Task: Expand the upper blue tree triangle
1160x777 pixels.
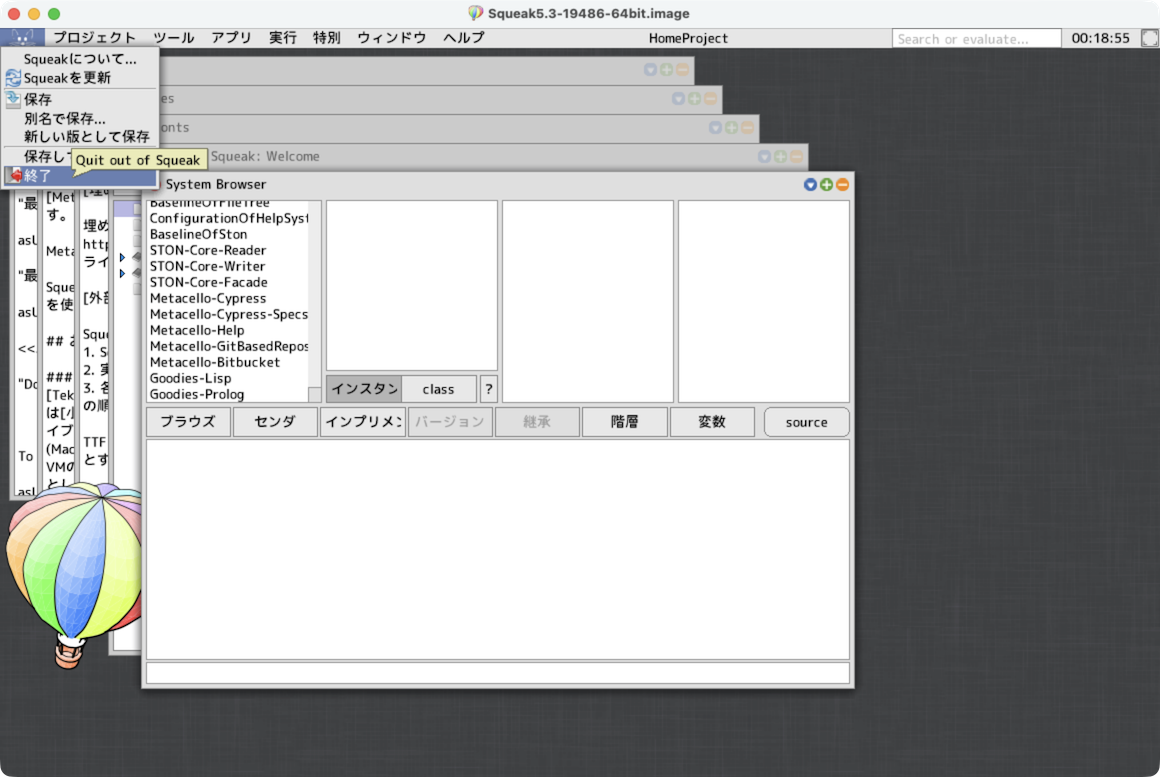Action: [x=122, y=257]
